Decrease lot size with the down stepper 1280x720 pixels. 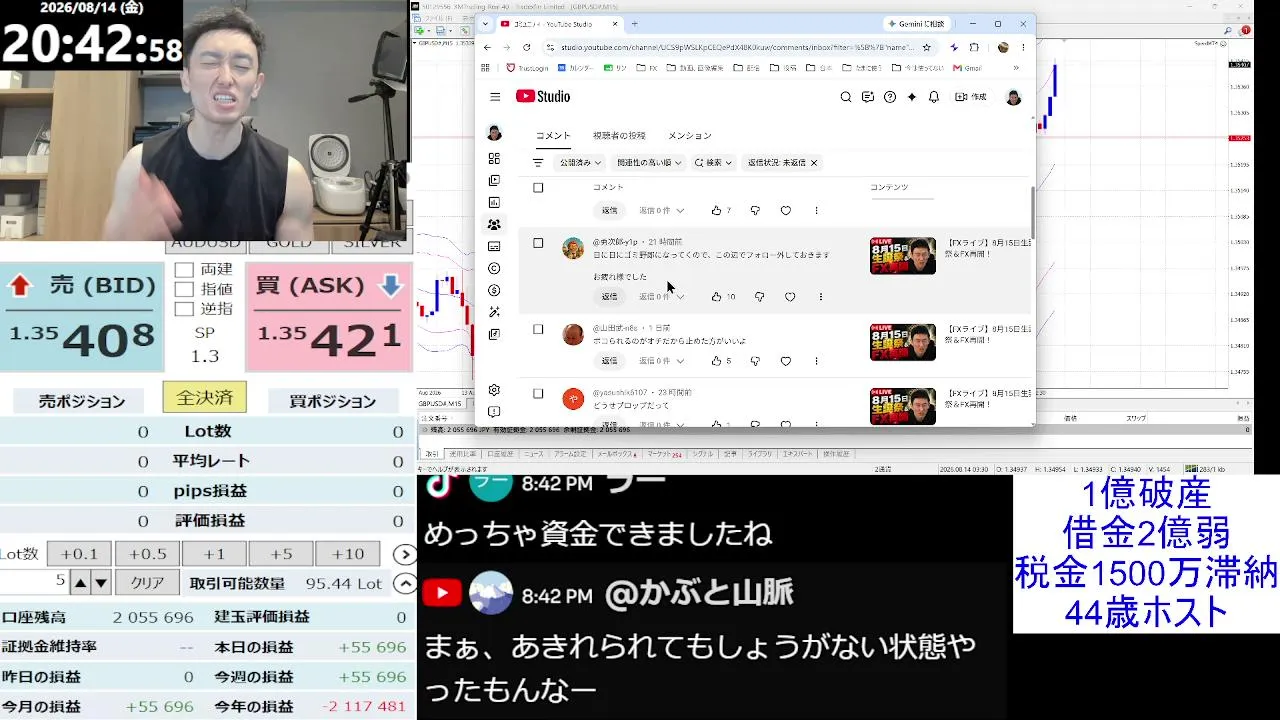(x=101, y=583)
